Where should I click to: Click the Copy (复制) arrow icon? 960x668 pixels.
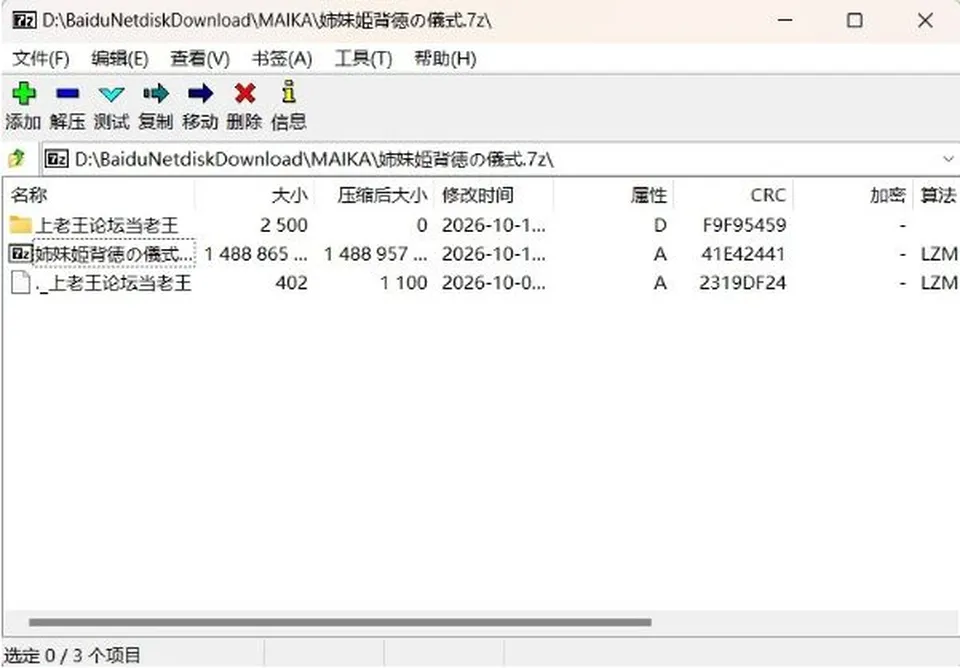(156, 93)
